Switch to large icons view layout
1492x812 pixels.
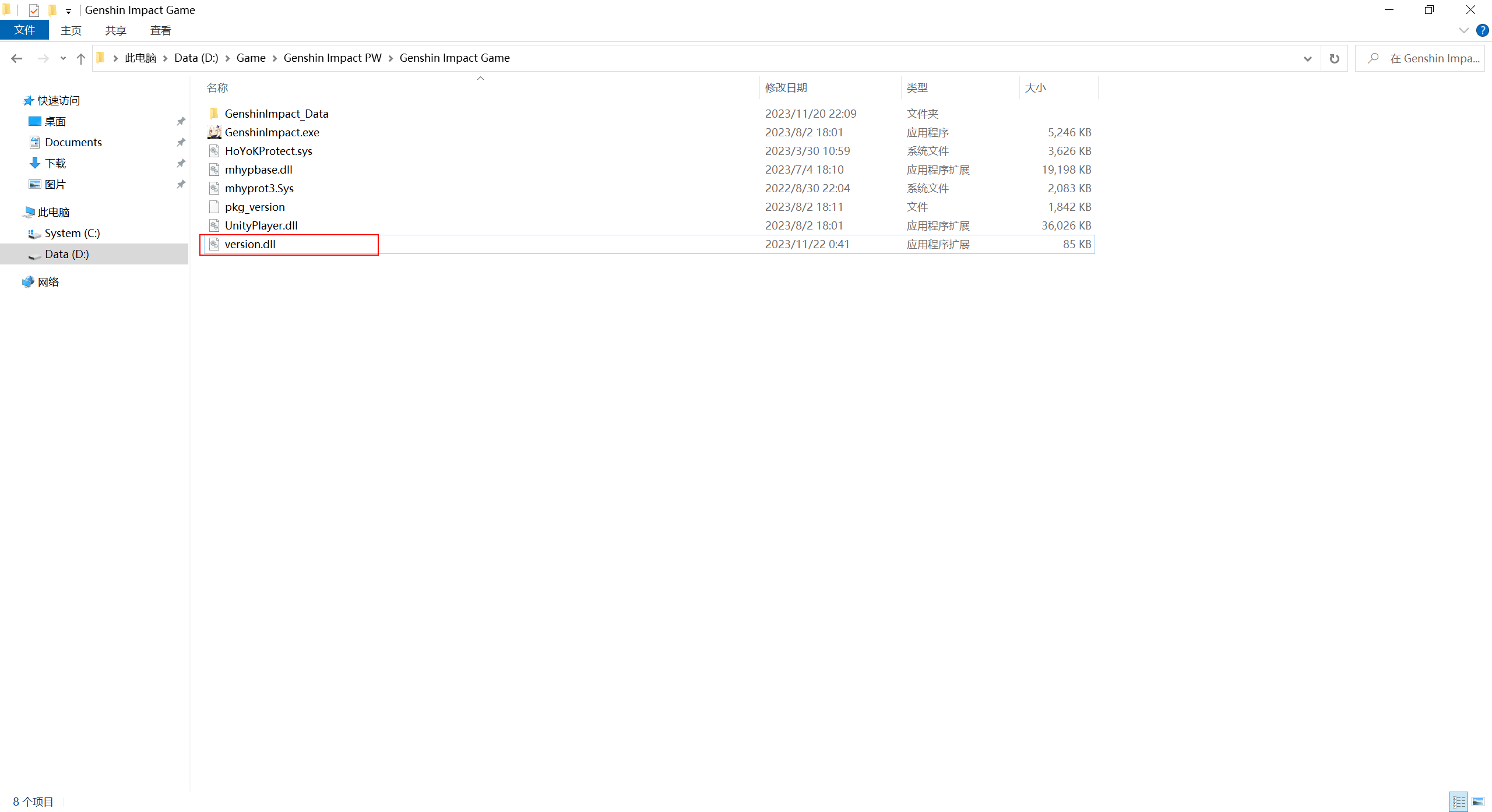(x=1478, y=802)
